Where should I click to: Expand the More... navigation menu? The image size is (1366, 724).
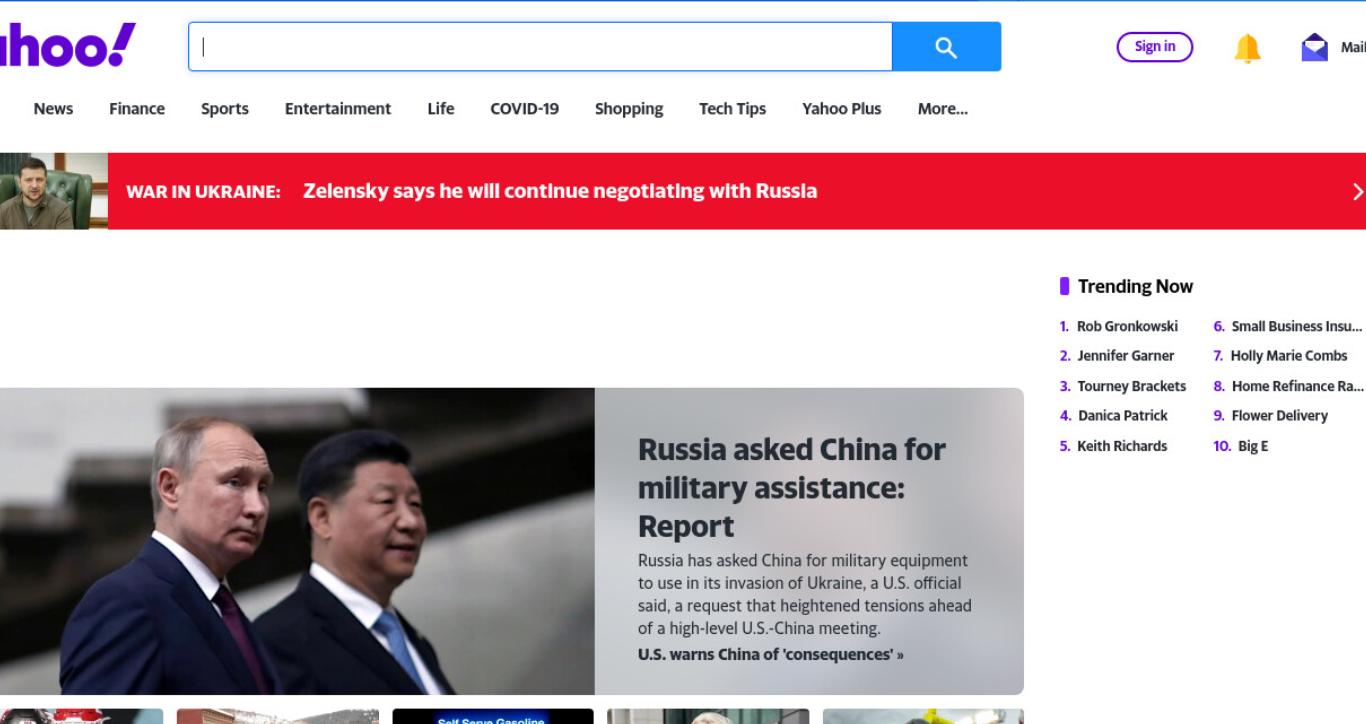(942, 109)
